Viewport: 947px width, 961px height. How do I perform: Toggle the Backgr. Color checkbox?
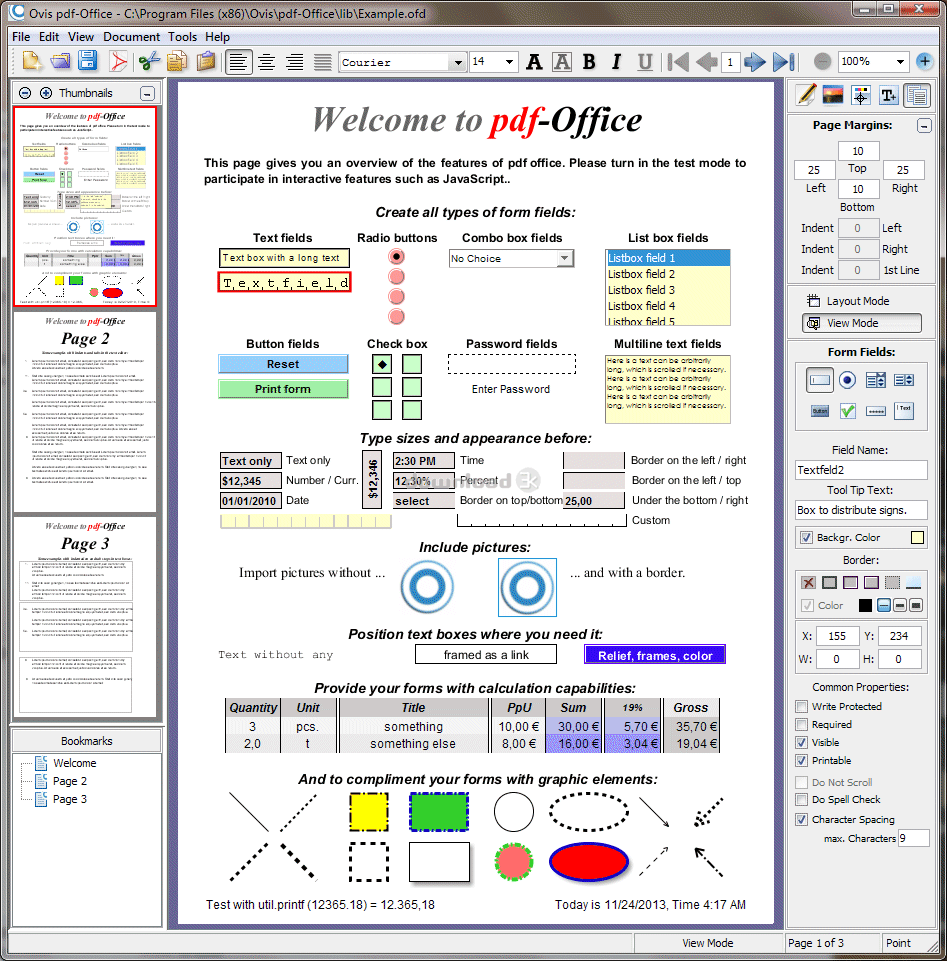click(807, 537)
